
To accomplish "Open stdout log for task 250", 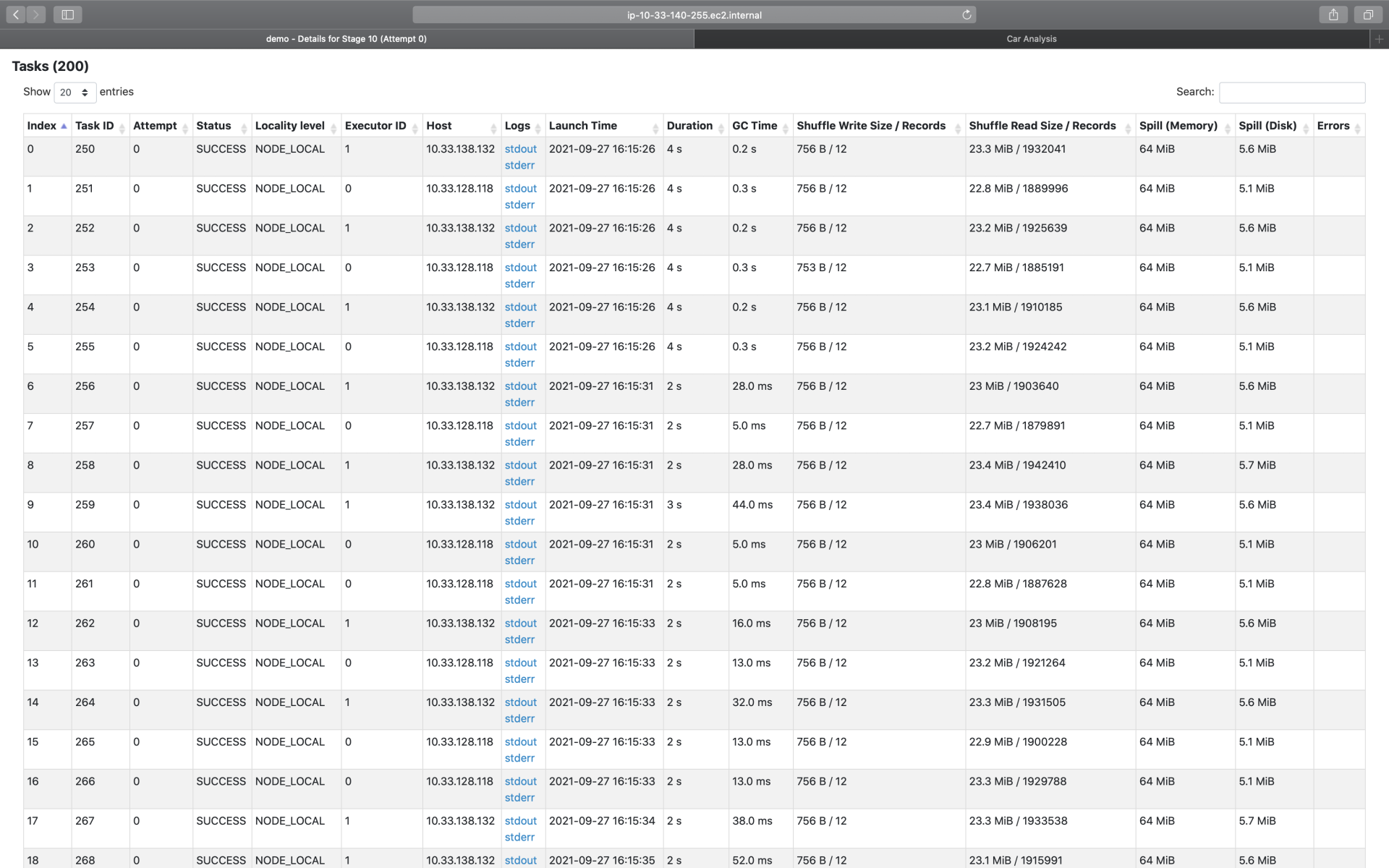I will click(520, 149).
